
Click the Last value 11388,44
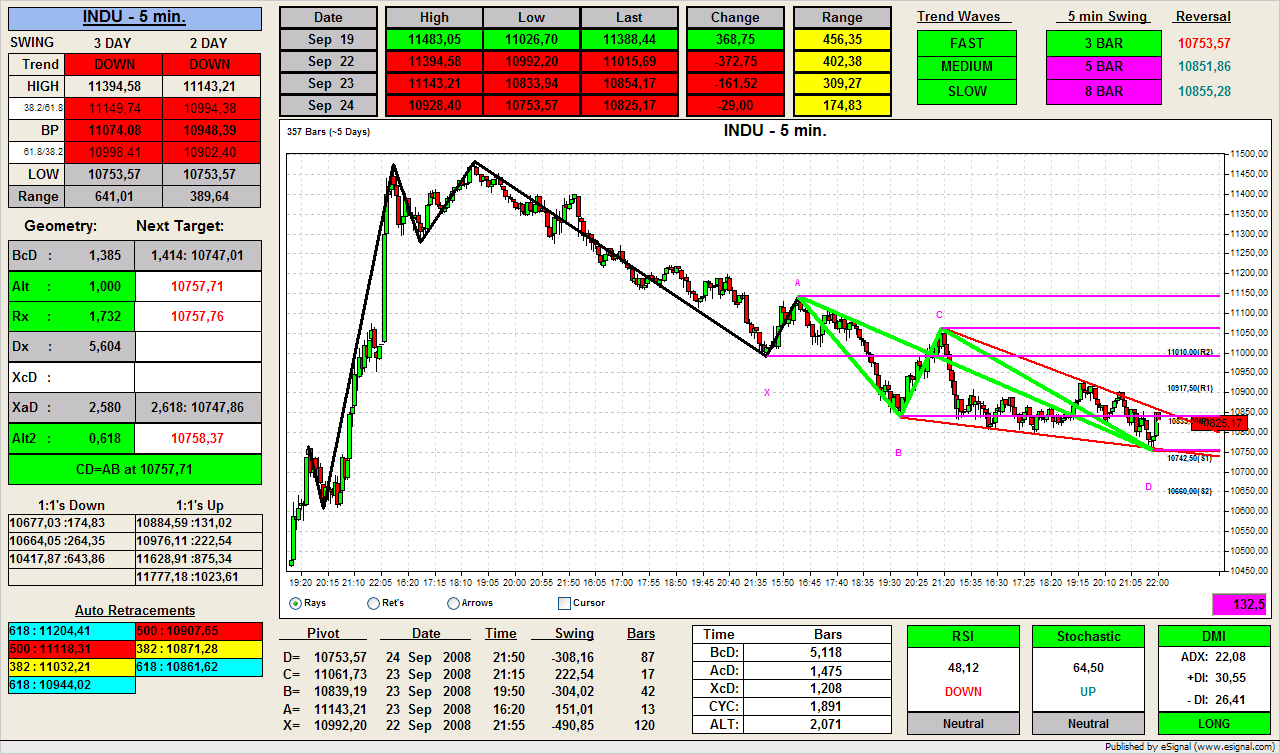(629, 39)
